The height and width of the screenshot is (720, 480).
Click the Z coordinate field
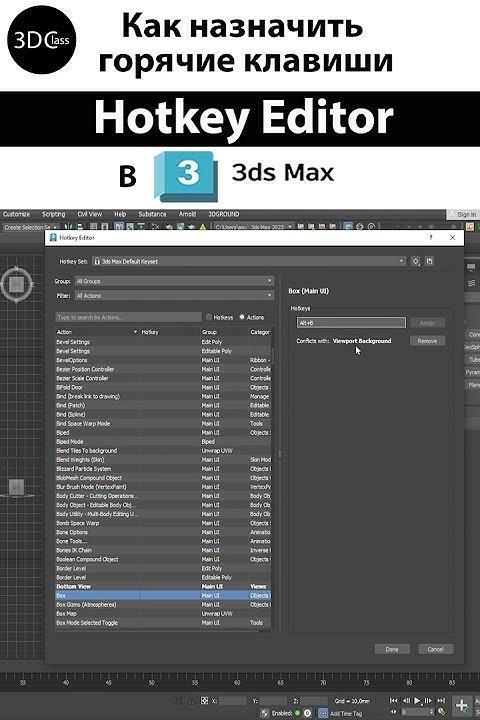tap(314, 701)
